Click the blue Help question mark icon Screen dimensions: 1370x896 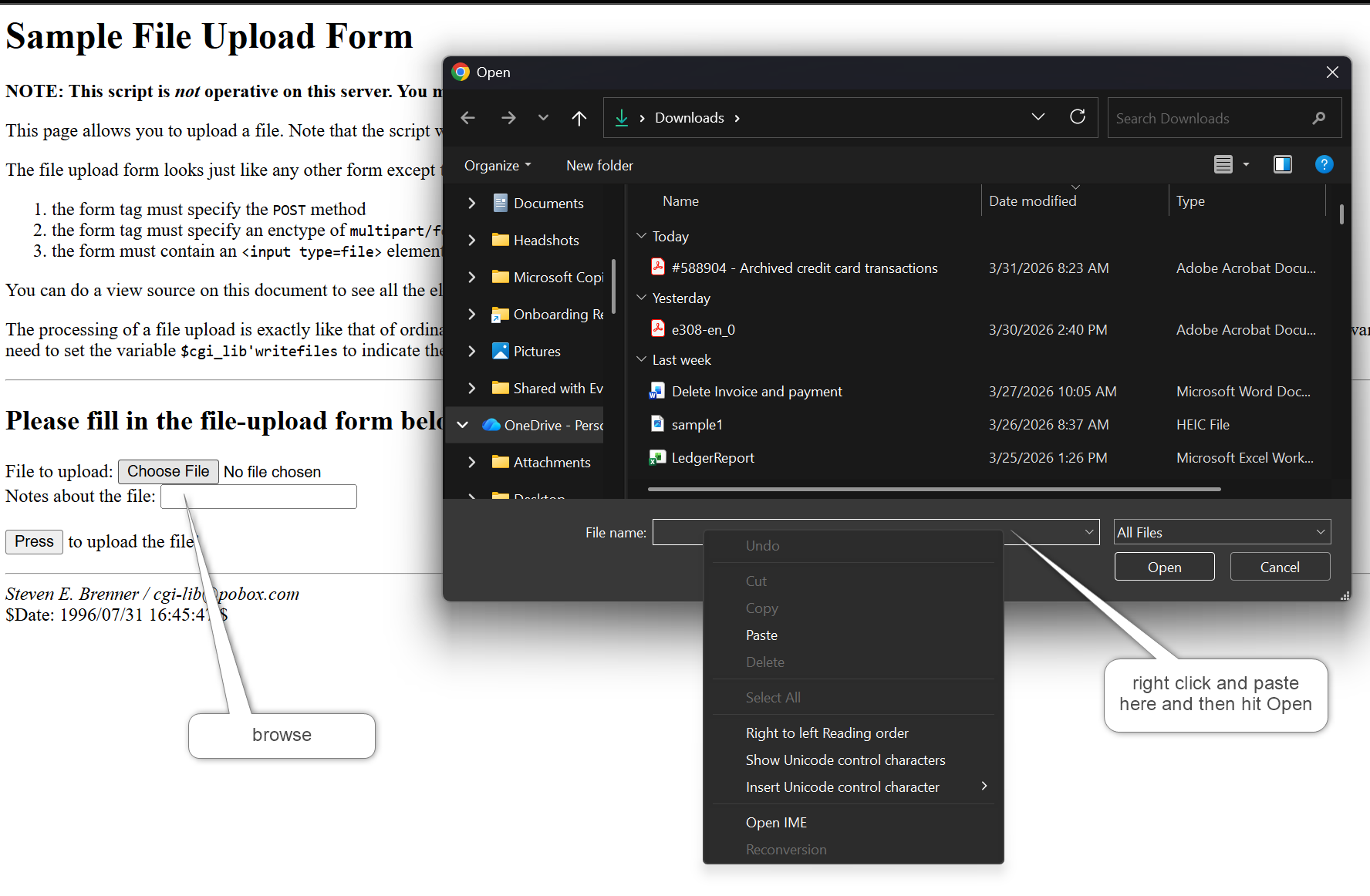1324,164
